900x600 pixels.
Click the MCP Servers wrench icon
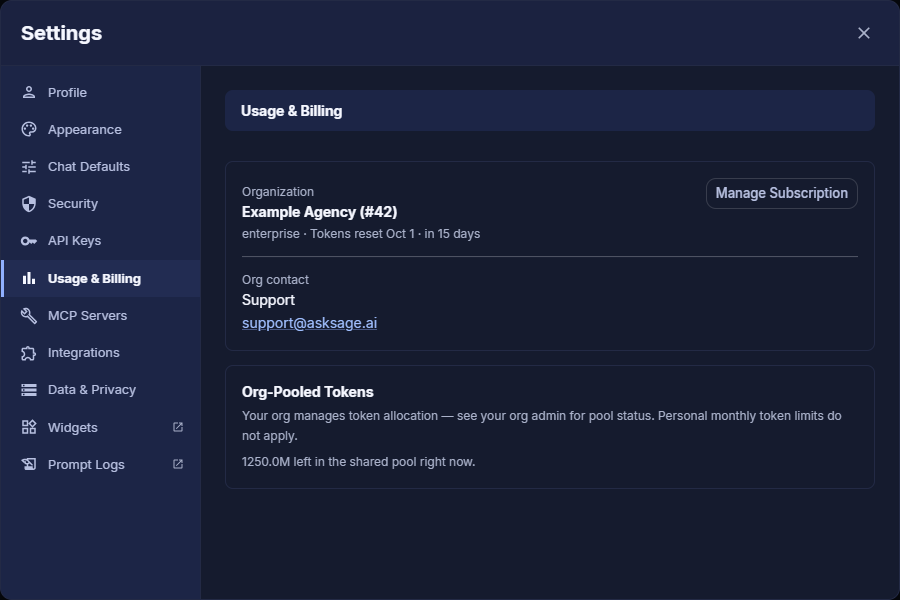click(x=29, y=315)
